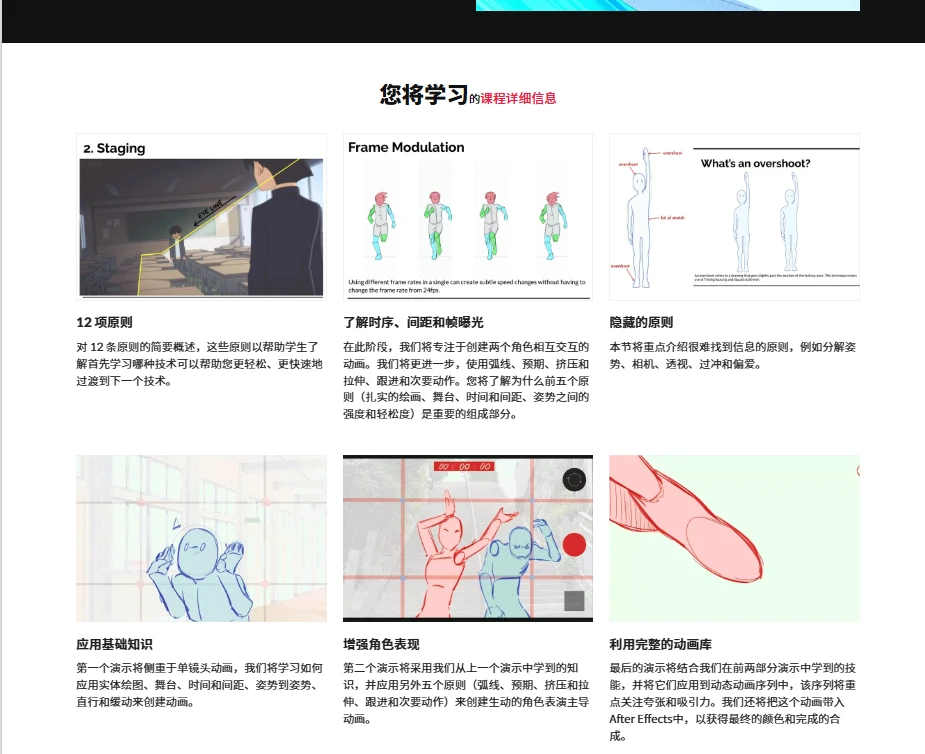925x754 pixels.
Task: Click the gray stop square in camera image
Action: tap(573, 598)
